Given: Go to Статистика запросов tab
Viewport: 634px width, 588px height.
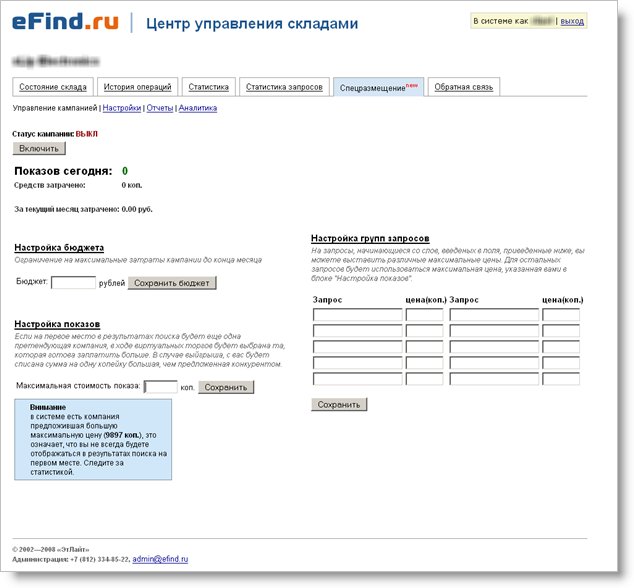Looking at the screenshot, I should [284, 87].
